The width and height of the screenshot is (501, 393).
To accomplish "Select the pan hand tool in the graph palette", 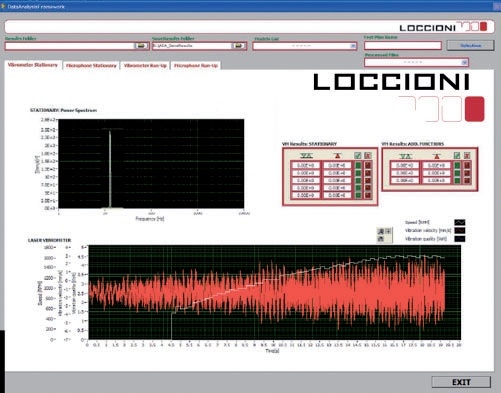I will coord(381,239).
